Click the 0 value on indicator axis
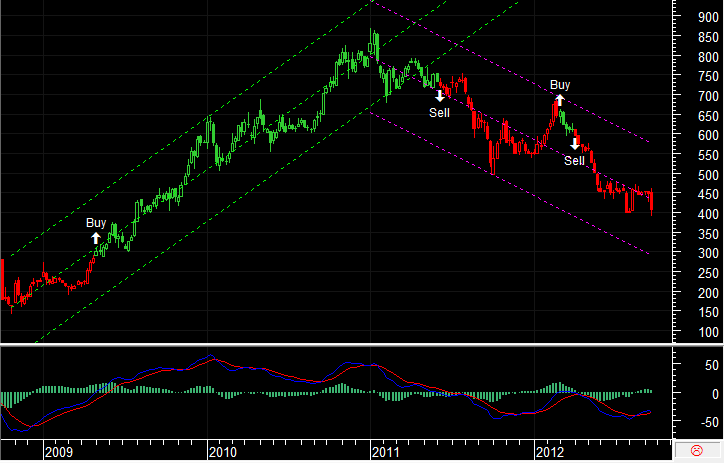 click(715, 394)
